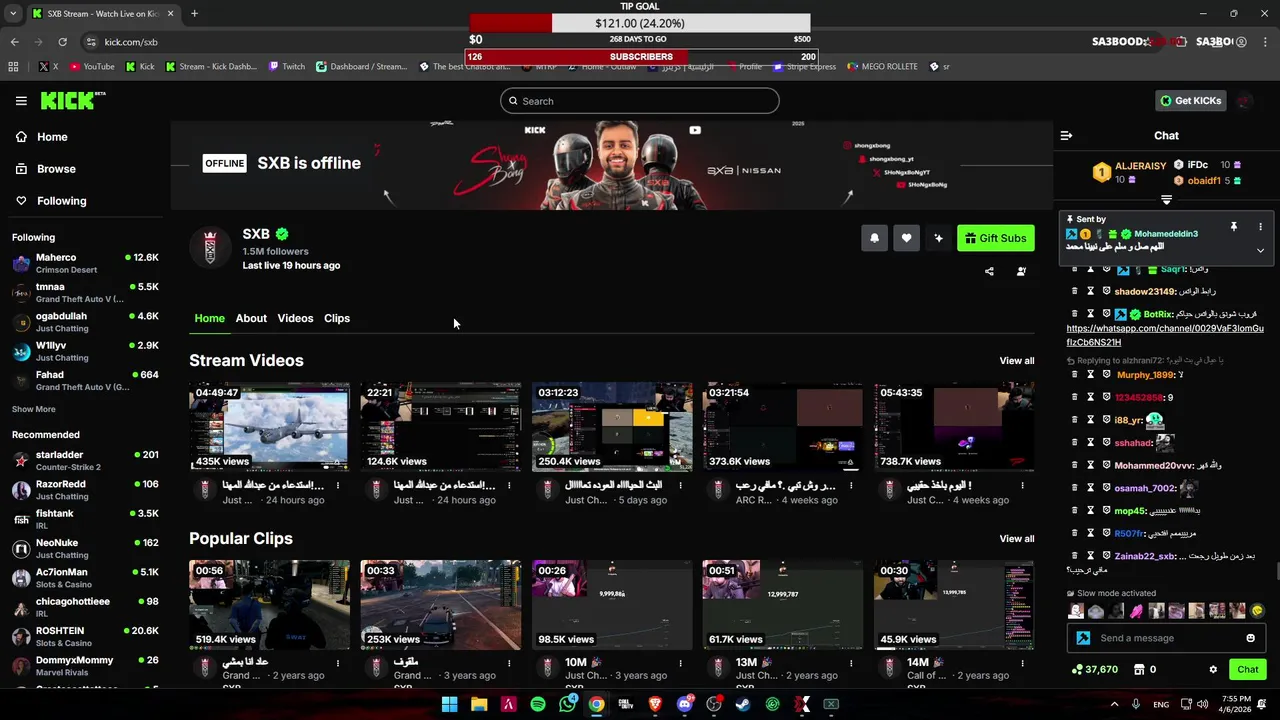Switch to the About tab
The image size is (1280, 720).
[x=251, y=318]
